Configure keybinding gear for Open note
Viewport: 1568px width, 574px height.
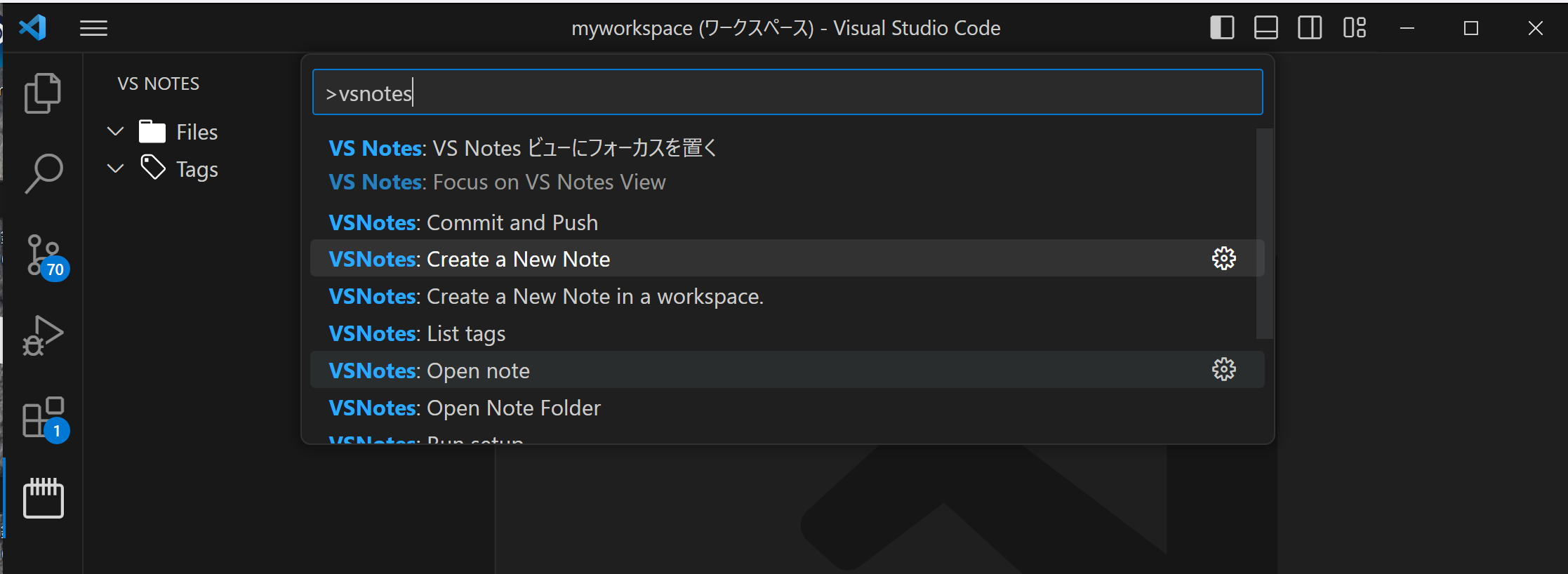coord(1223,369)
